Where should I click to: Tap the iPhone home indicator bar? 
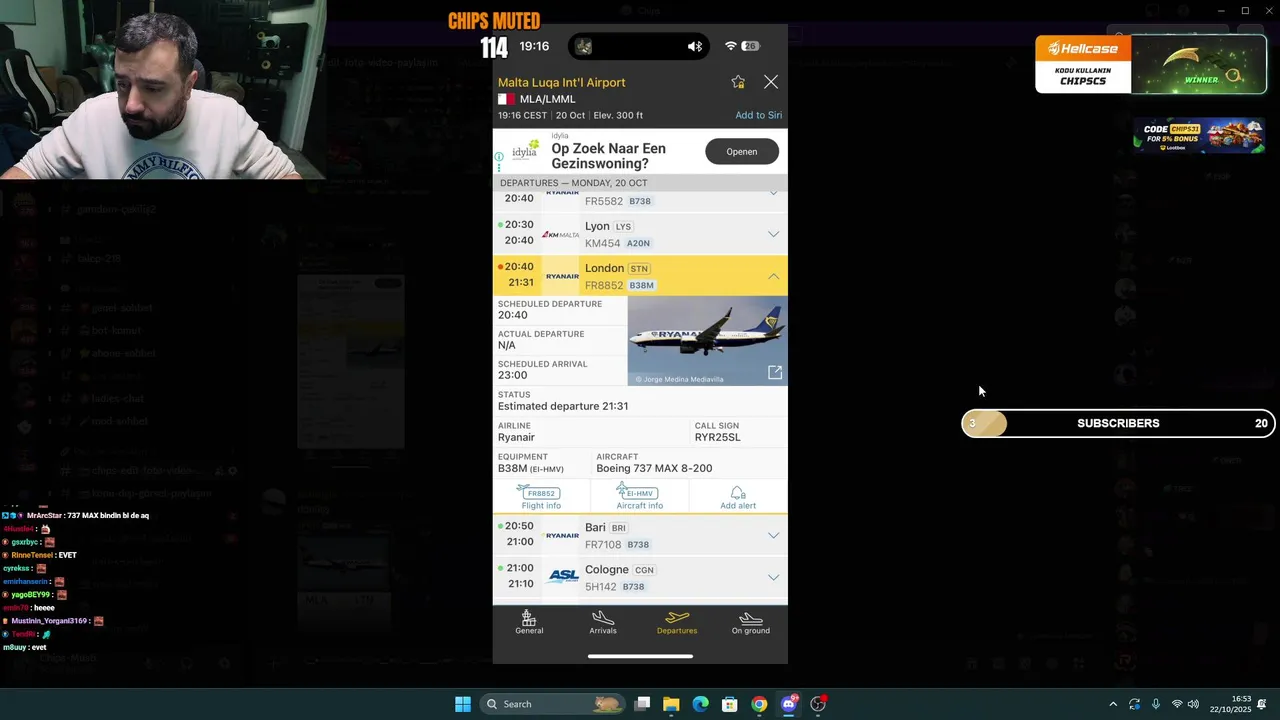point(640,656)
